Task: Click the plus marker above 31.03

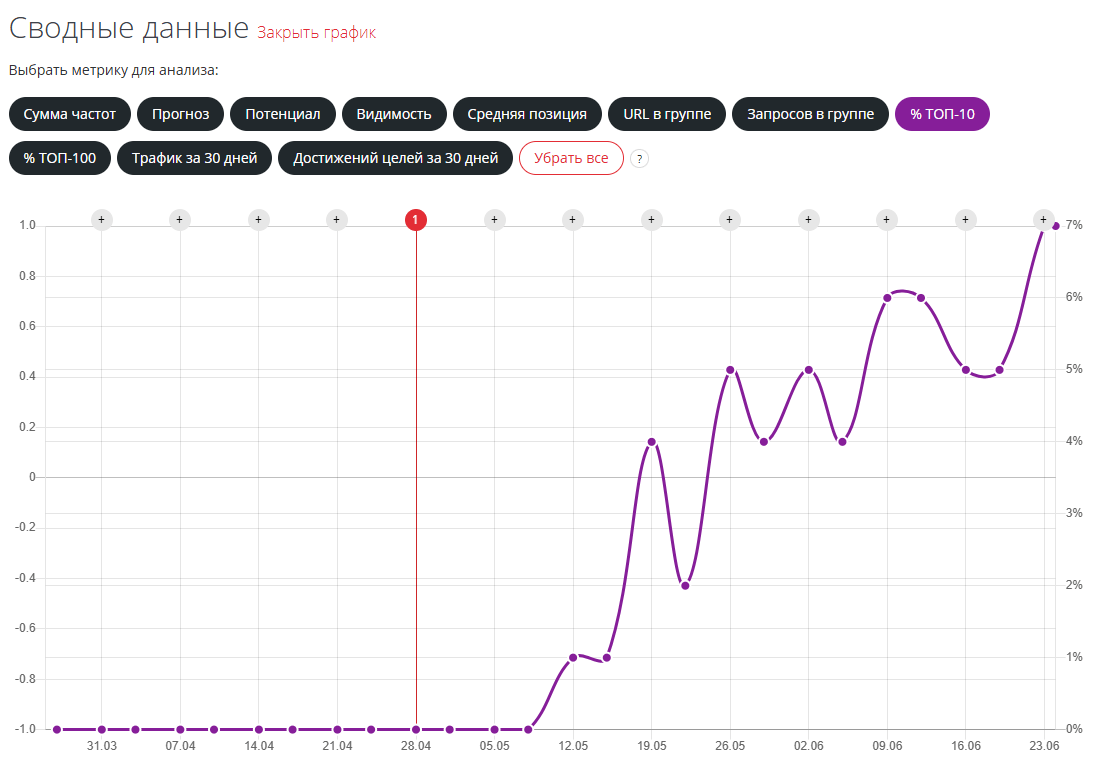Action: pos(101,220)
